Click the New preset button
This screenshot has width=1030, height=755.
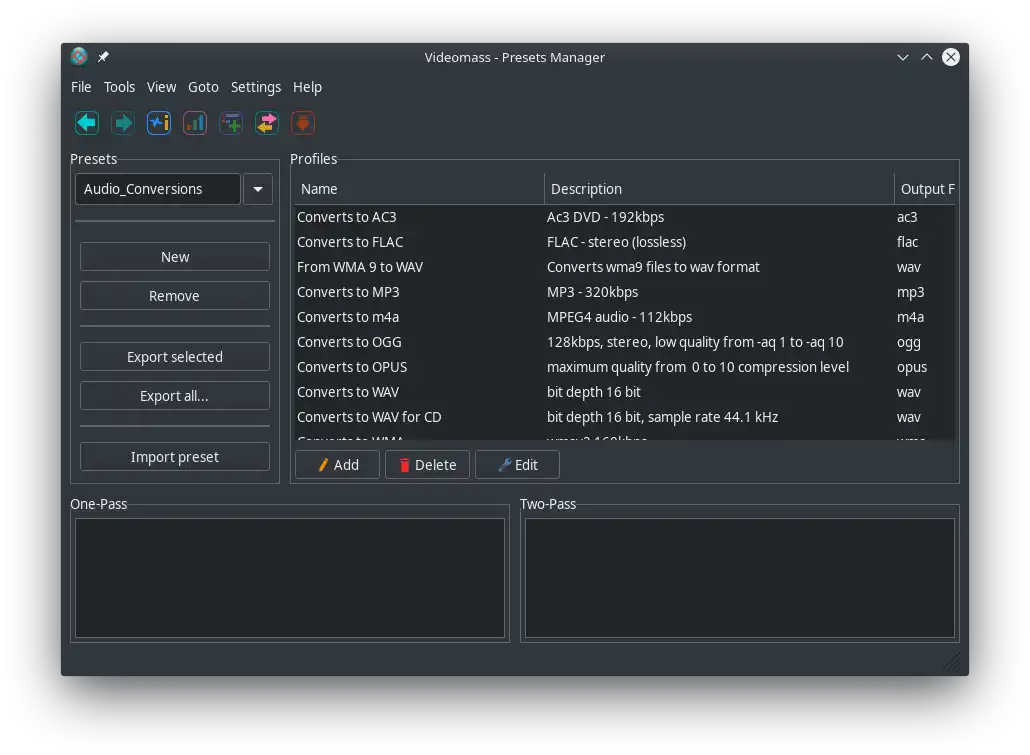[x=175, y=257]
